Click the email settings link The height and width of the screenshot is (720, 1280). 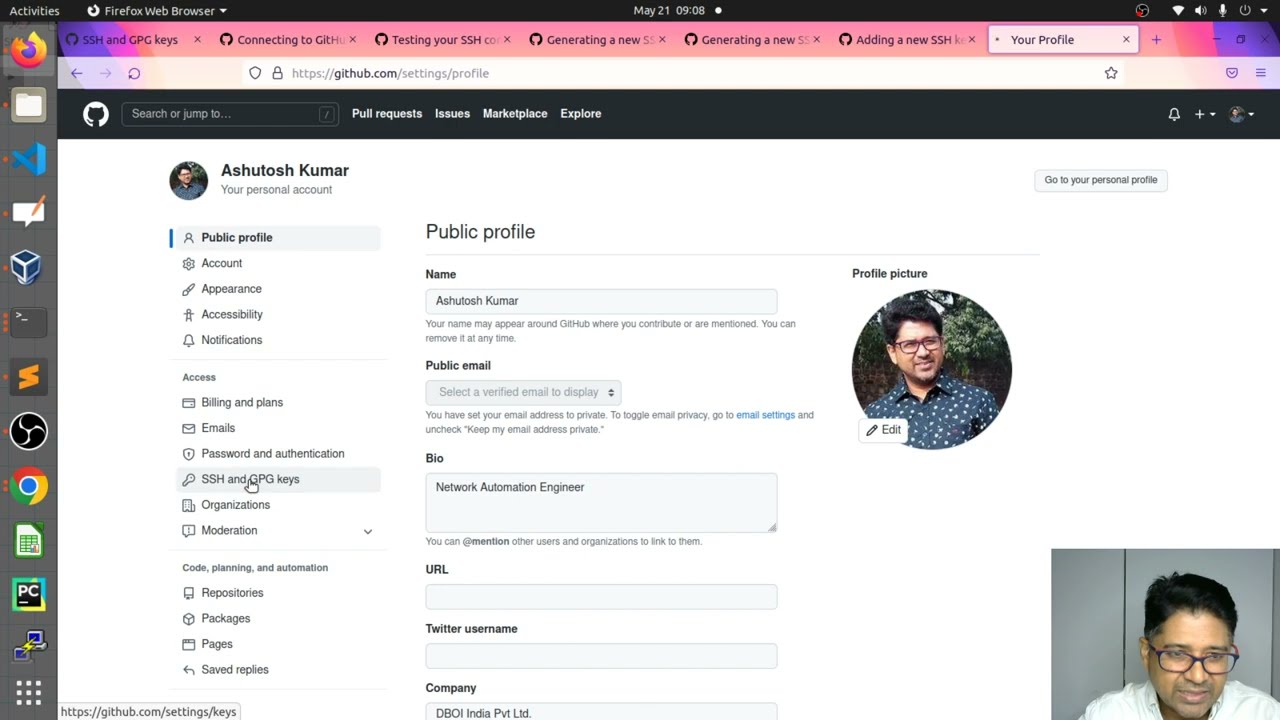(765, 415)
